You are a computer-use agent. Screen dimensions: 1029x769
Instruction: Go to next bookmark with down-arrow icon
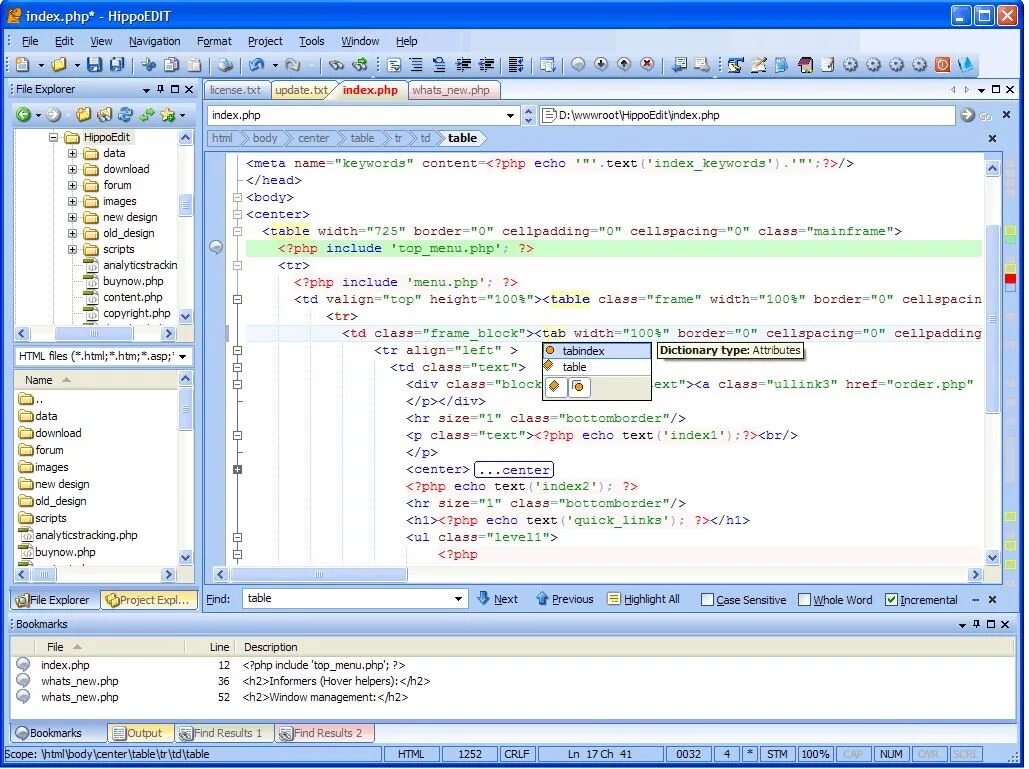[x=601, y=64]
